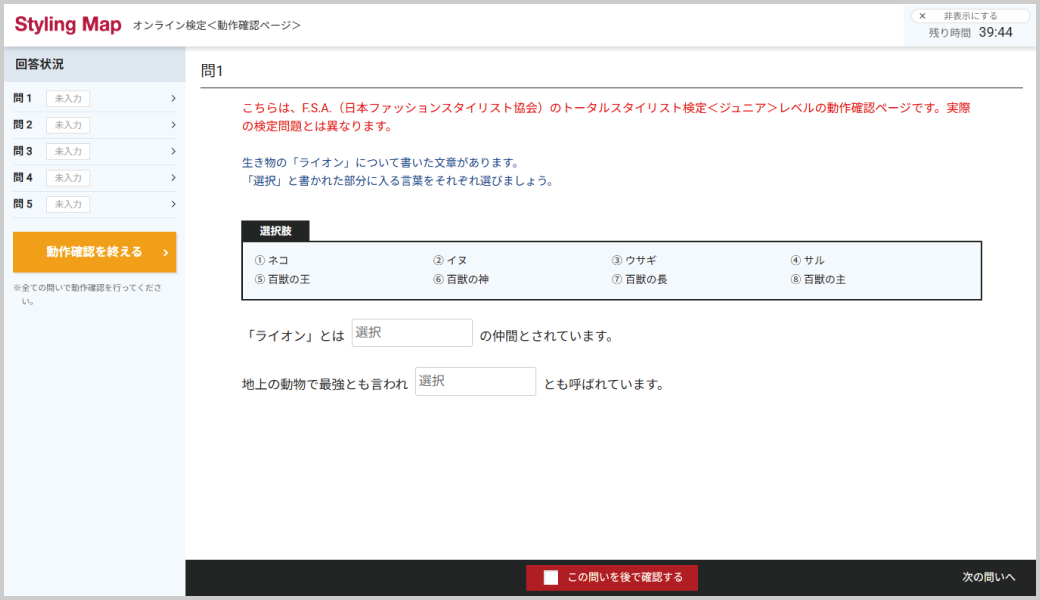
Task: Expand 問 1 chevron arrow in sidebar
Action: [173, 98]
